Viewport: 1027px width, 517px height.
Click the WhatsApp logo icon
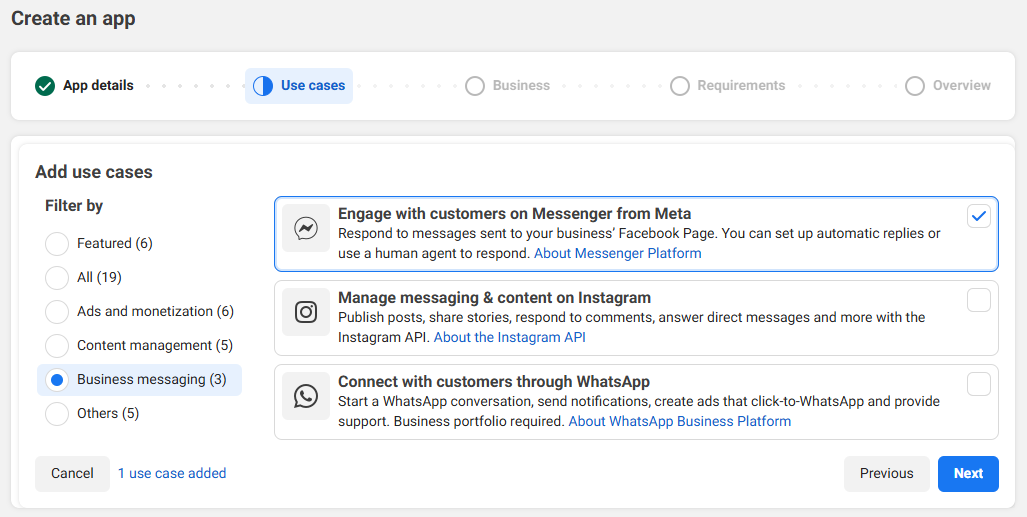coord(306,397)
